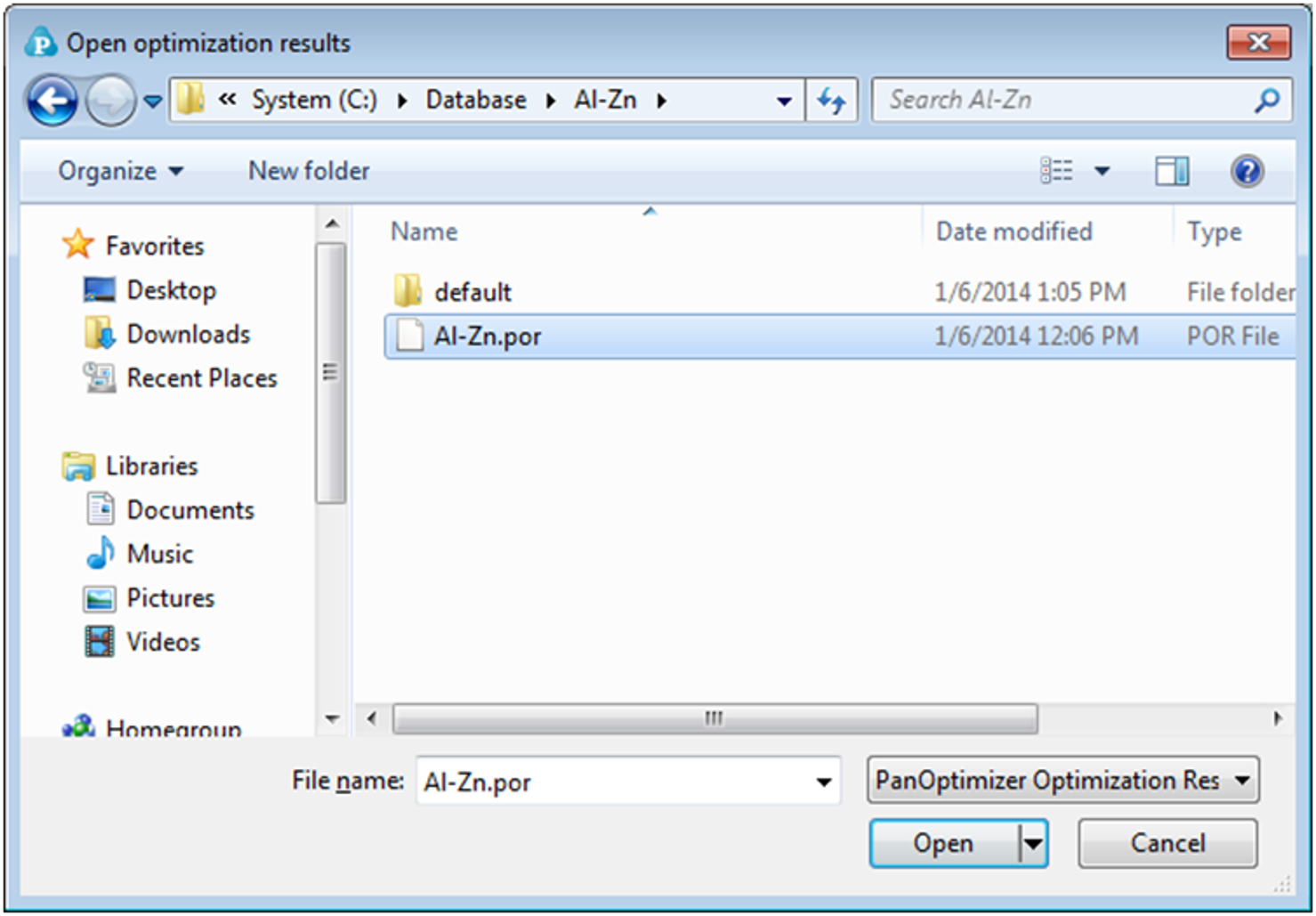The image size is (1316, 916).
Task: Expand the view options dropdown arrow
Action: click(1102, 171)
